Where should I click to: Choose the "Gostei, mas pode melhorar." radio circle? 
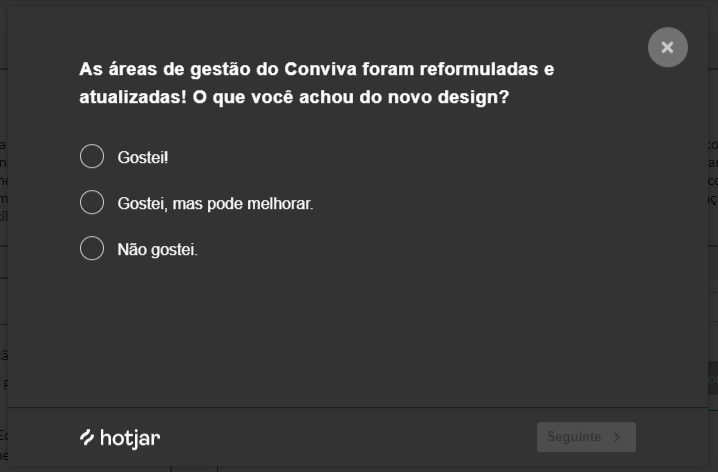click(92, 203)
